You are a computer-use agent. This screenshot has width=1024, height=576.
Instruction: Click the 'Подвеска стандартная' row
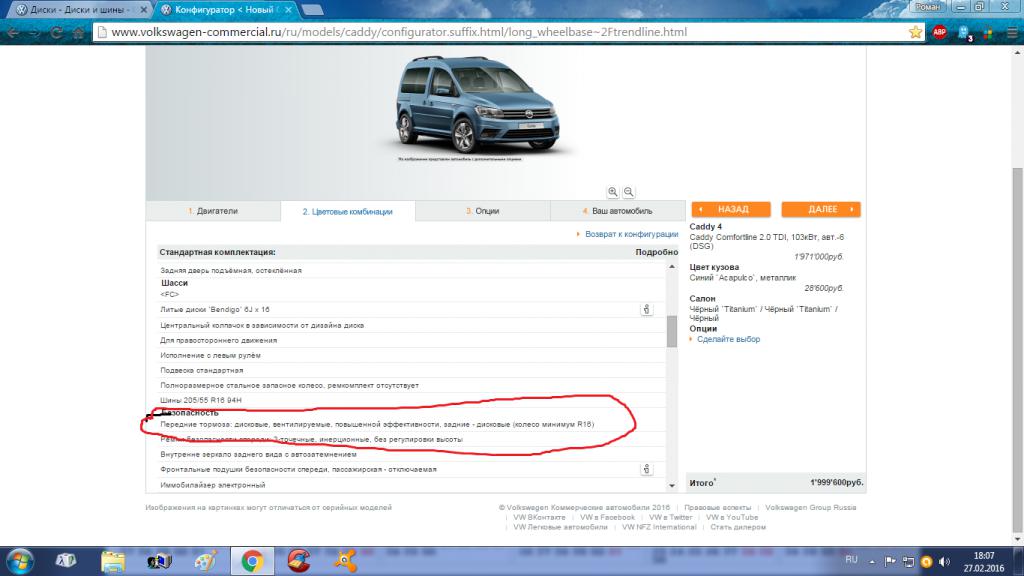point(411,370)
